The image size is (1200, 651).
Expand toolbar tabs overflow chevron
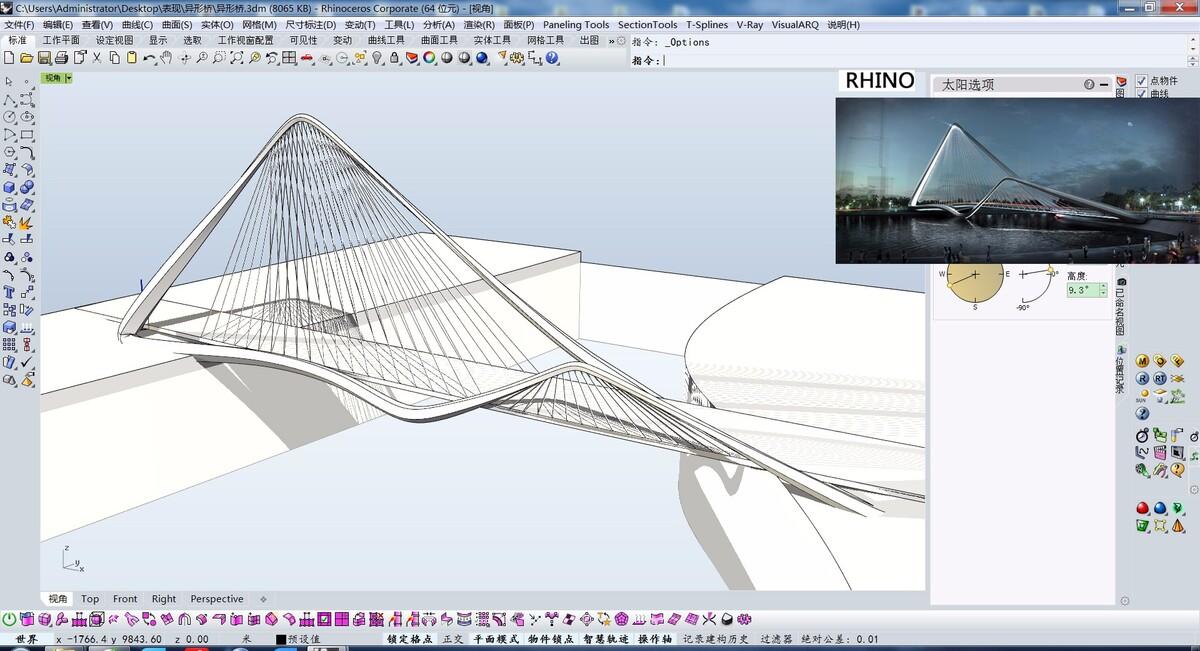click(611, 41)
